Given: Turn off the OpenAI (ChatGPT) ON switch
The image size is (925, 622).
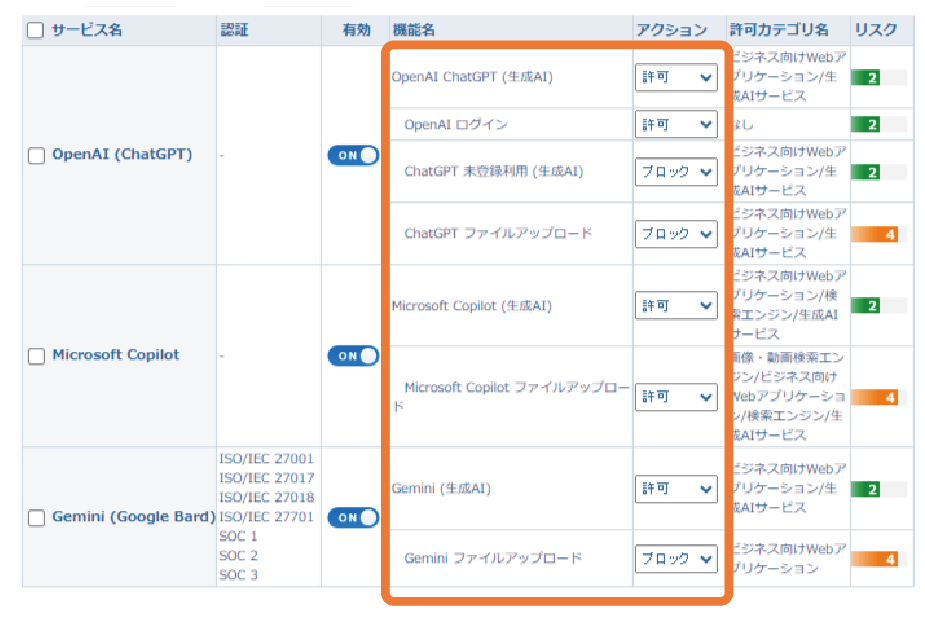Looking at the screenshot, I should click(353, 155).
